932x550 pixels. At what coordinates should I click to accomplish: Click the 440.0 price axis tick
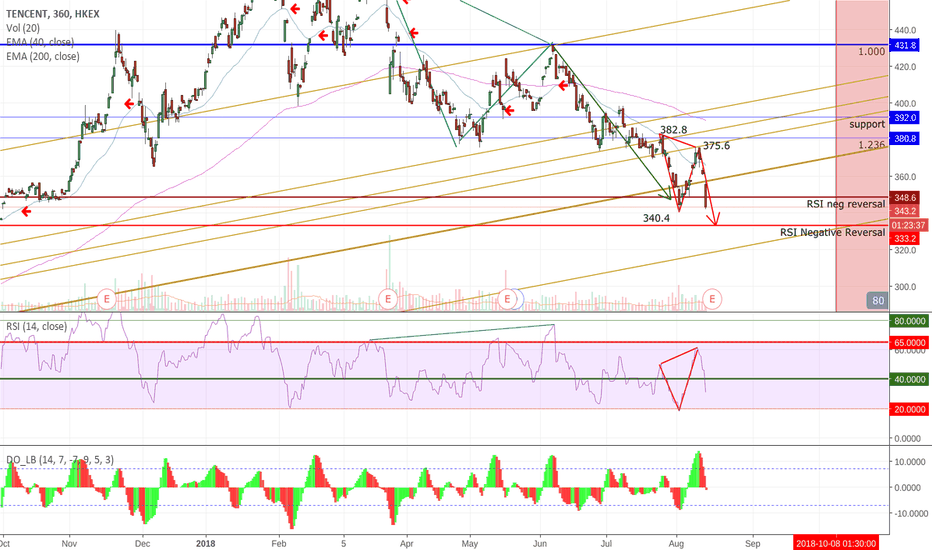[x=905, y=30]
